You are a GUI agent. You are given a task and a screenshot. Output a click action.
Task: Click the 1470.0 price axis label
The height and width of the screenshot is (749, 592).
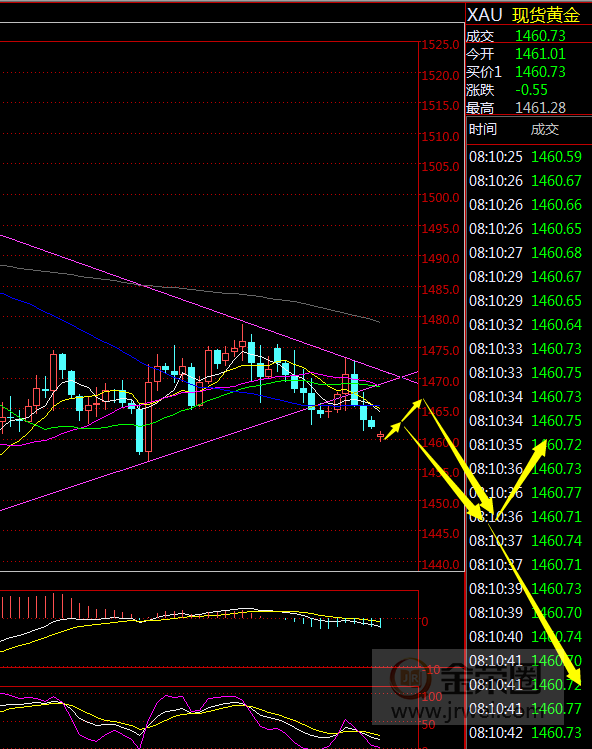point(440,382)
